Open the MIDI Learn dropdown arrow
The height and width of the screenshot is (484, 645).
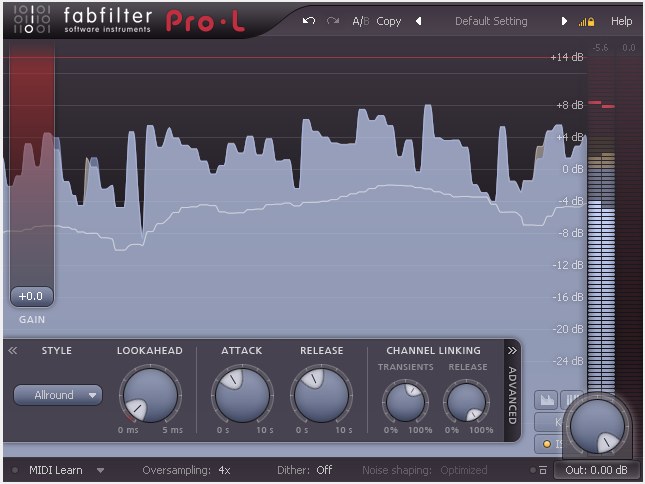100,470
